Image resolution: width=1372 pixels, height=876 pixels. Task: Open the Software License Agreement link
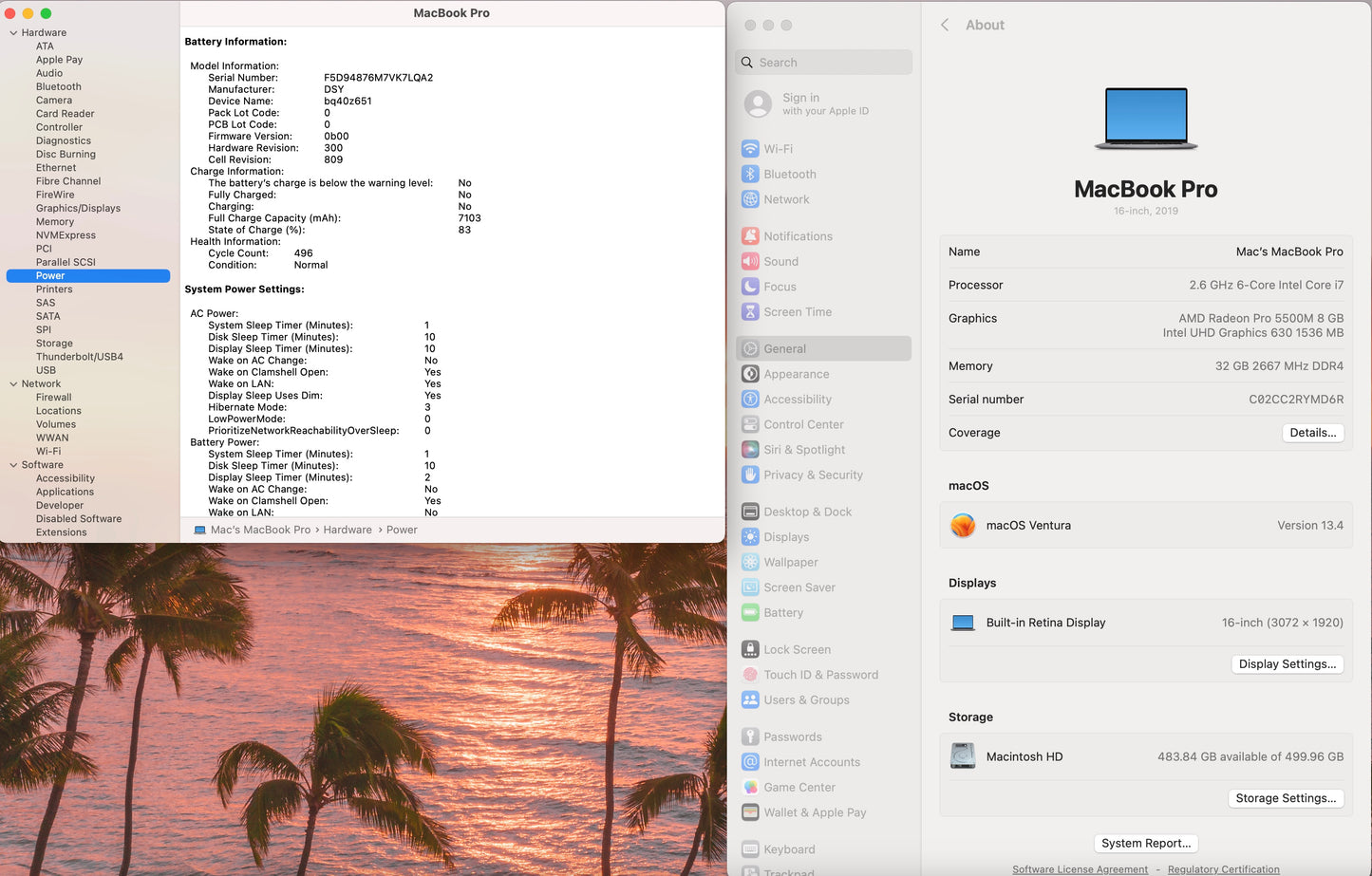coord(1080,869)
